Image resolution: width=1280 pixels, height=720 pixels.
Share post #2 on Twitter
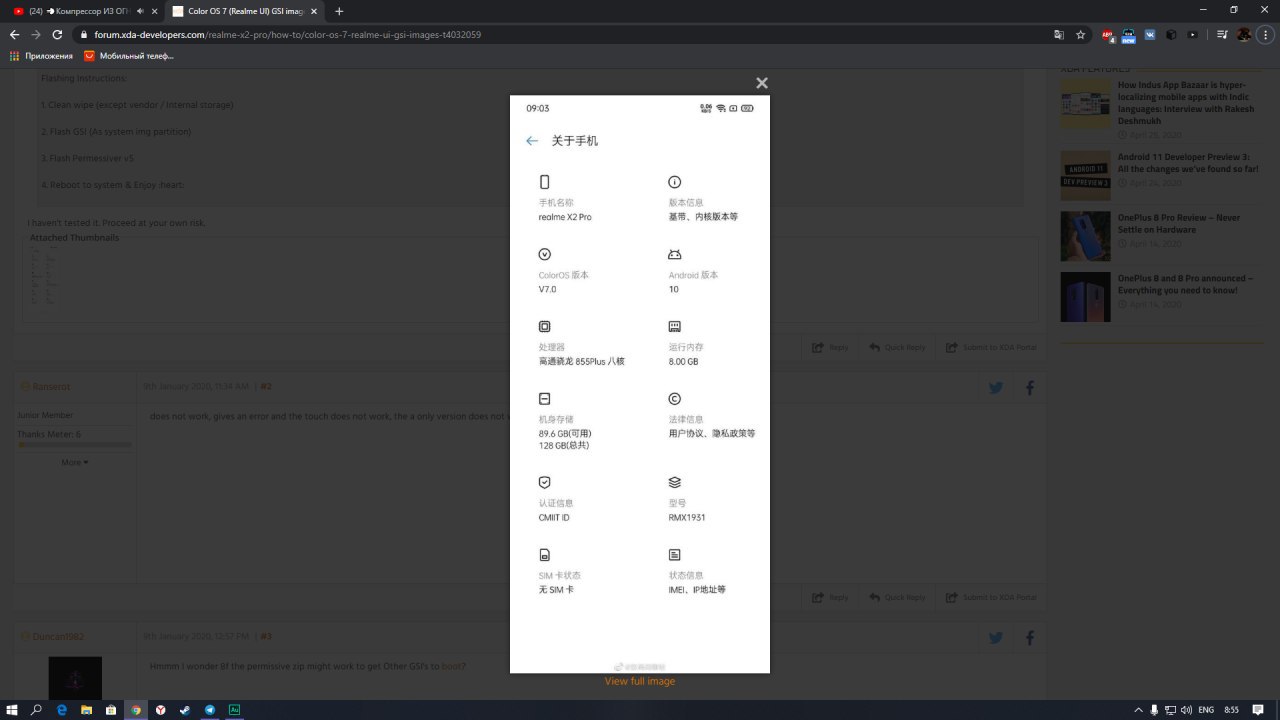coord(996,388)
